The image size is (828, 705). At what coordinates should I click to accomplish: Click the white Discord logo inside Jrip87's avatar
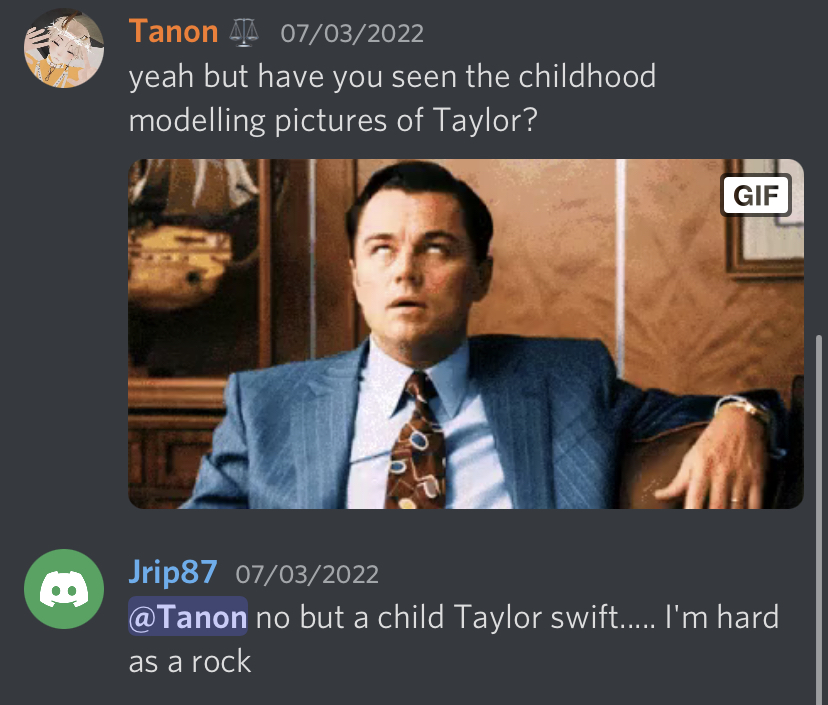tap(64, 589)
